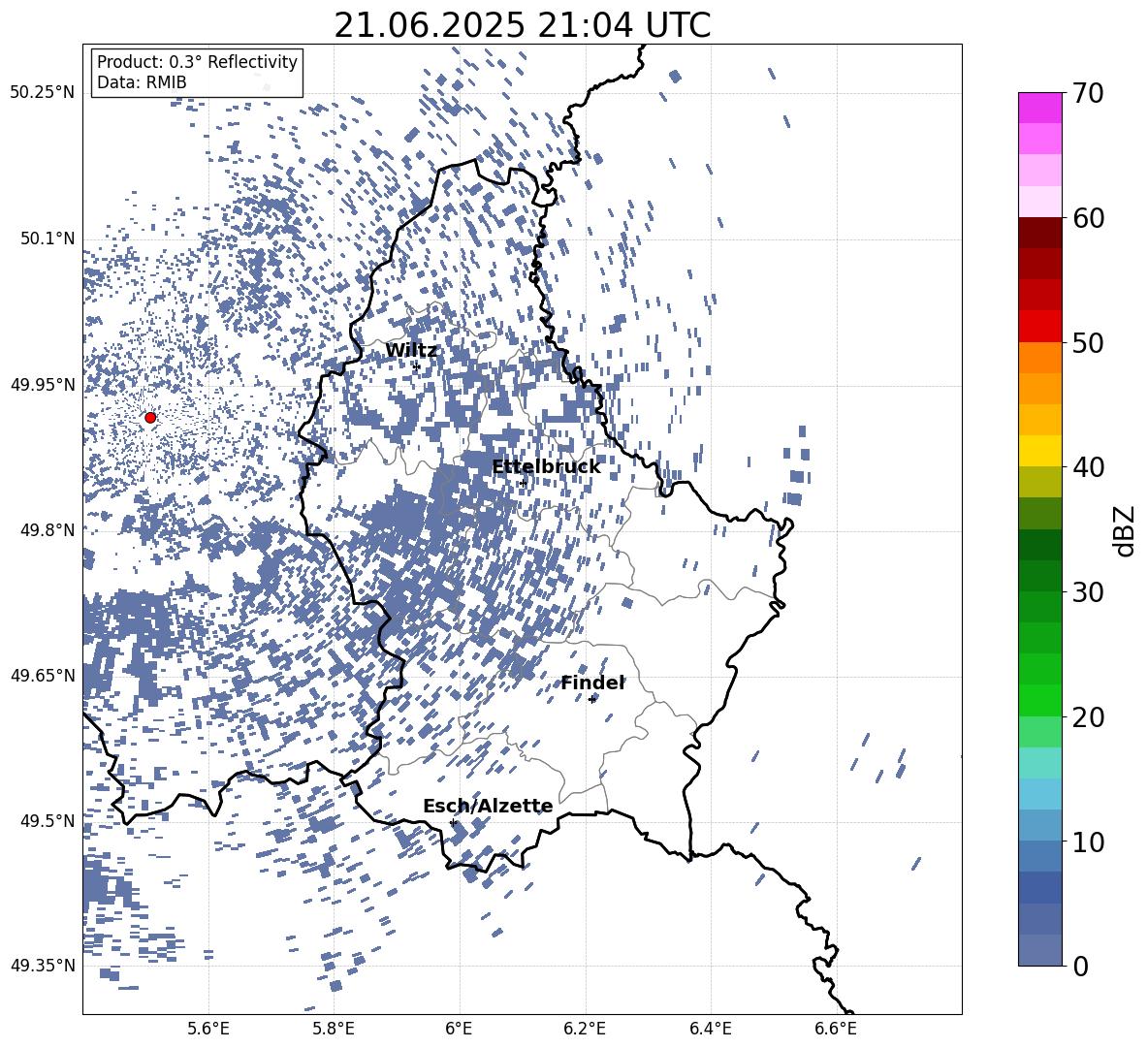
Task: Click the 50.25°N latitude label
Action: click(x=43, y=92)
